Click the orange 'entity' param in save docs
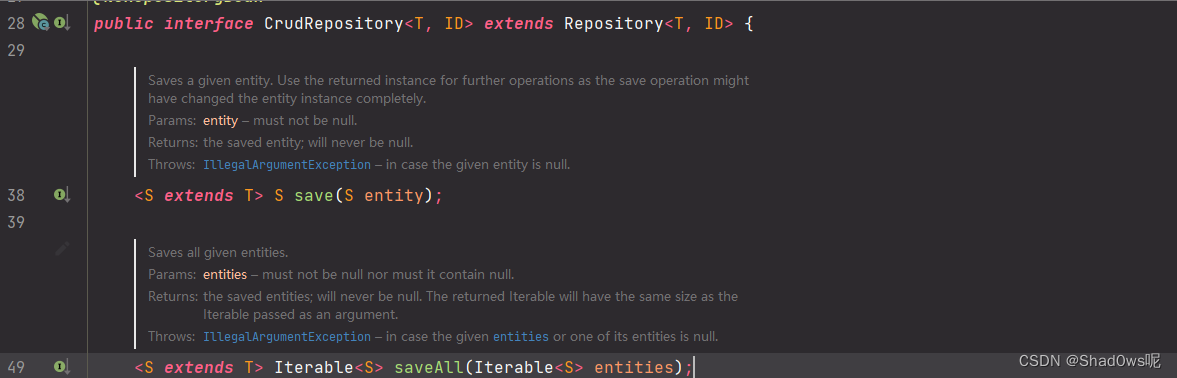Viewport: 1177px width, 378px height. [x=220, y=120]
